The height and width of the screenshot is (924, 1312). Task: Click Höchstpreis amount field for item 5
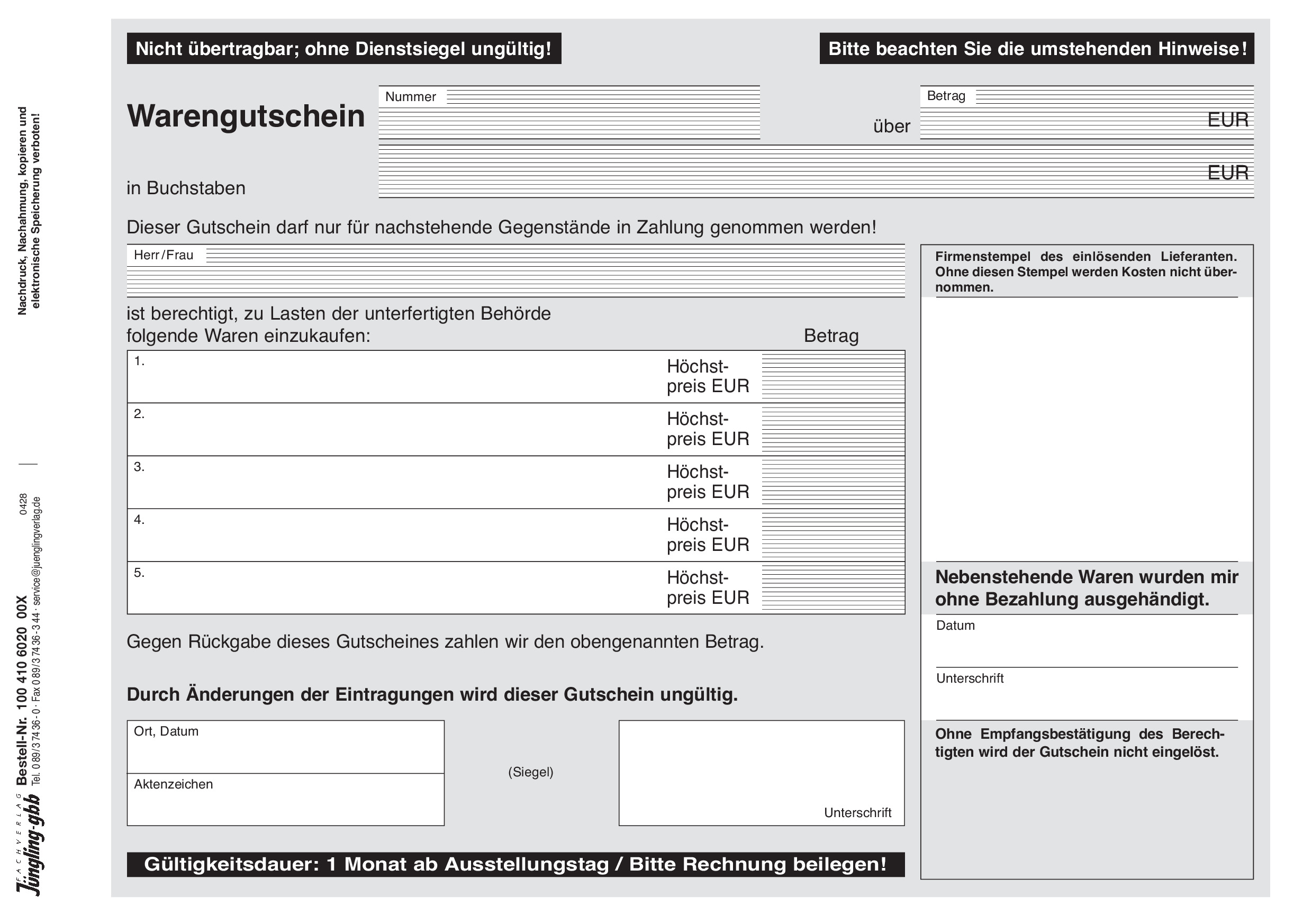point(833,588)
